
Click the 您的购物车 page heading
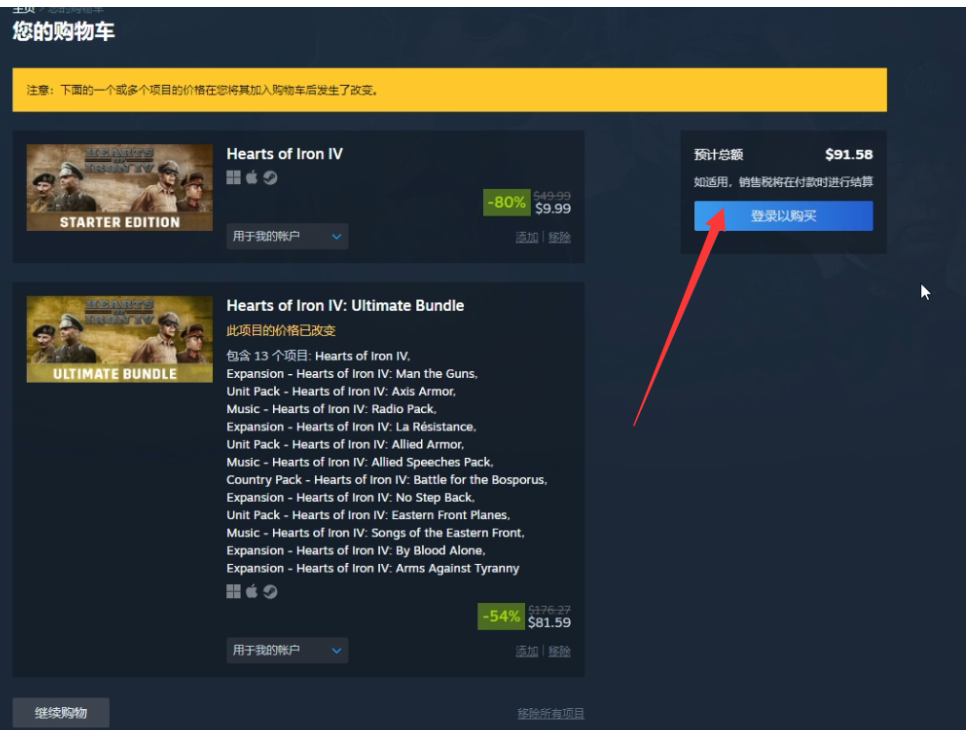click(x=64, y=31)
